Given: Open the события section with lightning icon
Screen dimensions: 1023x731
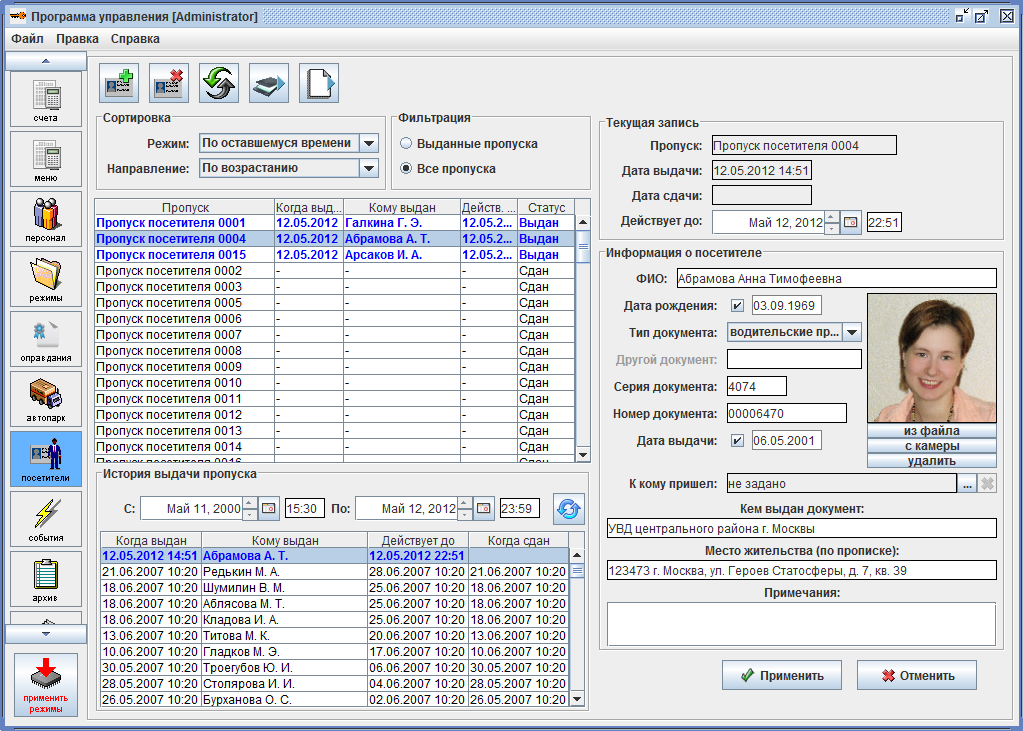Looking at the screenshot, I should [x=46, y=518].
